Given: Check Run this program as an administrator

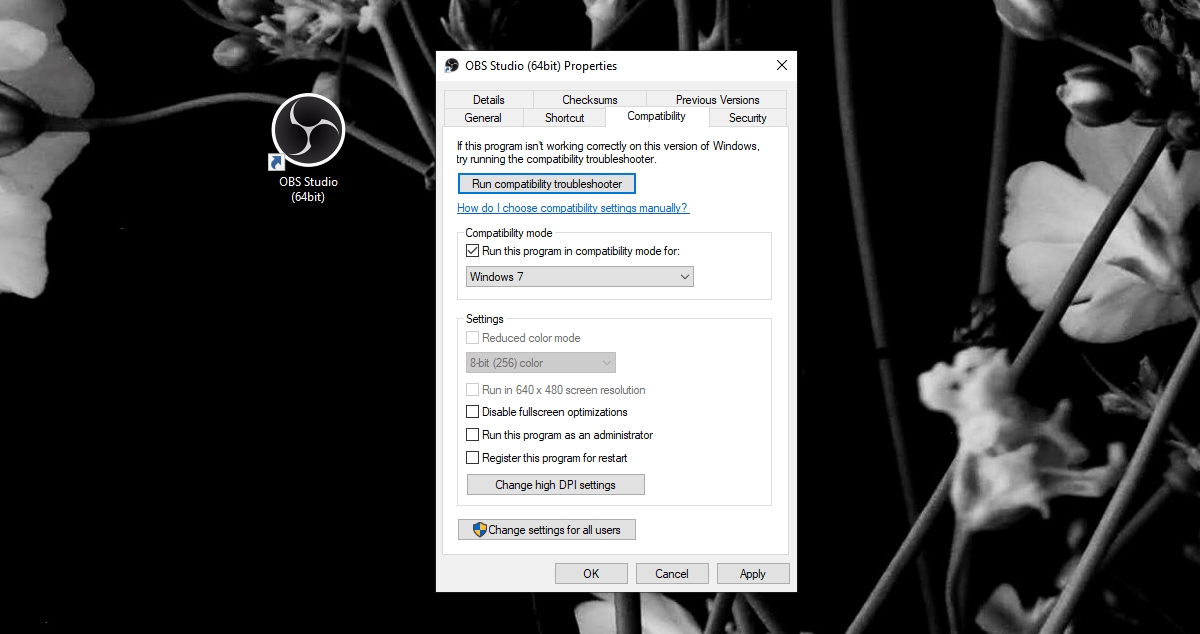Looking at the screenshot, I should coord(472,434).
